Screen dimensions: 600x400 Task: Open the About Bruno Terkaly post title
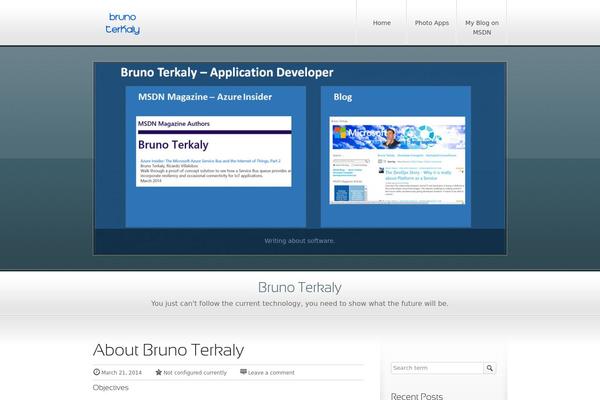coord(168,350)
